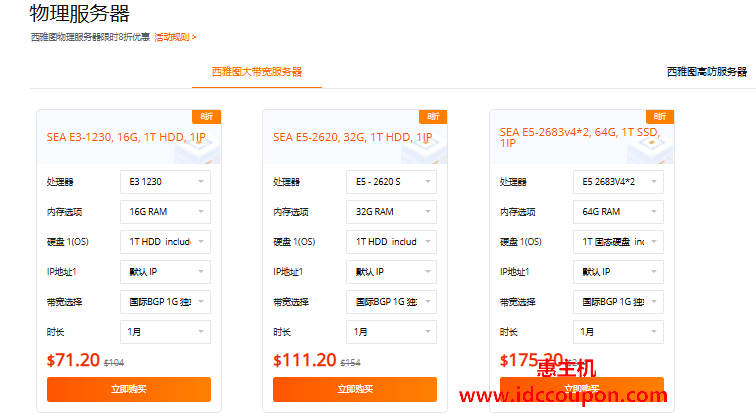This screenshot has height=418, width=756.
Task: Click the SEA E5-2620, 32G, 1T HDD title
Action: 352,137
